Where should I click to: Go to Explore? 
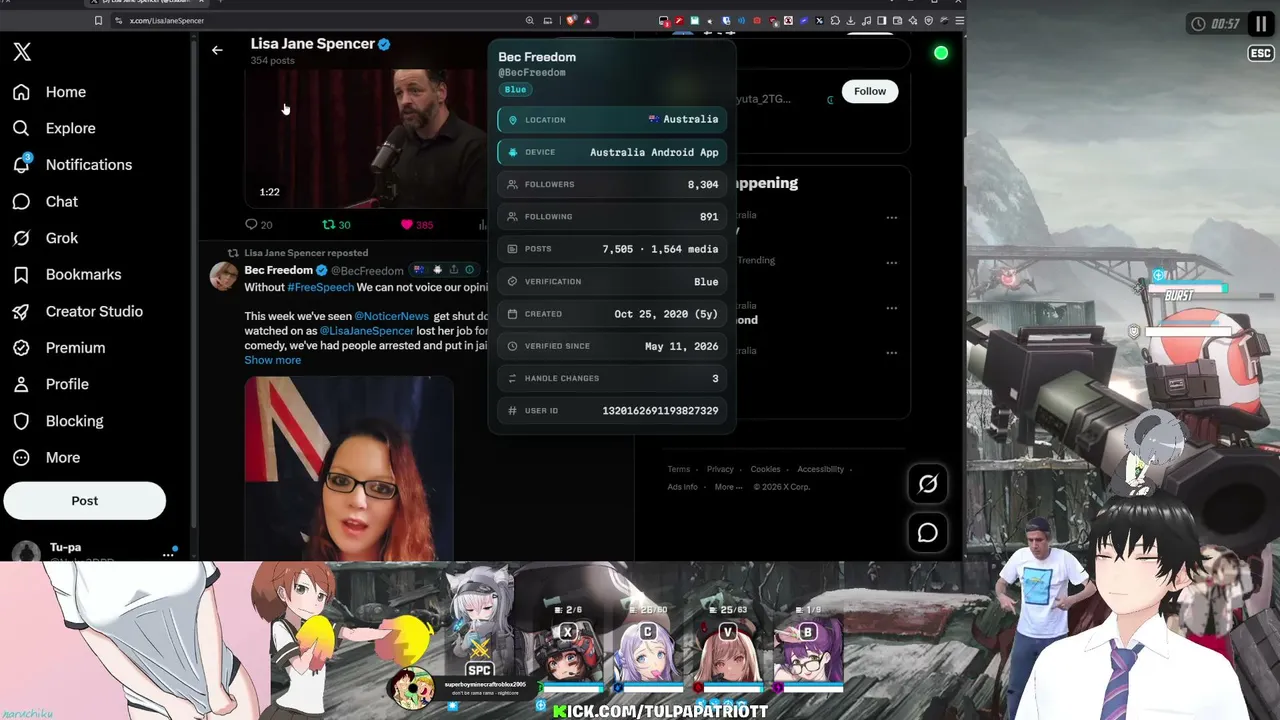tap(71, 128)
